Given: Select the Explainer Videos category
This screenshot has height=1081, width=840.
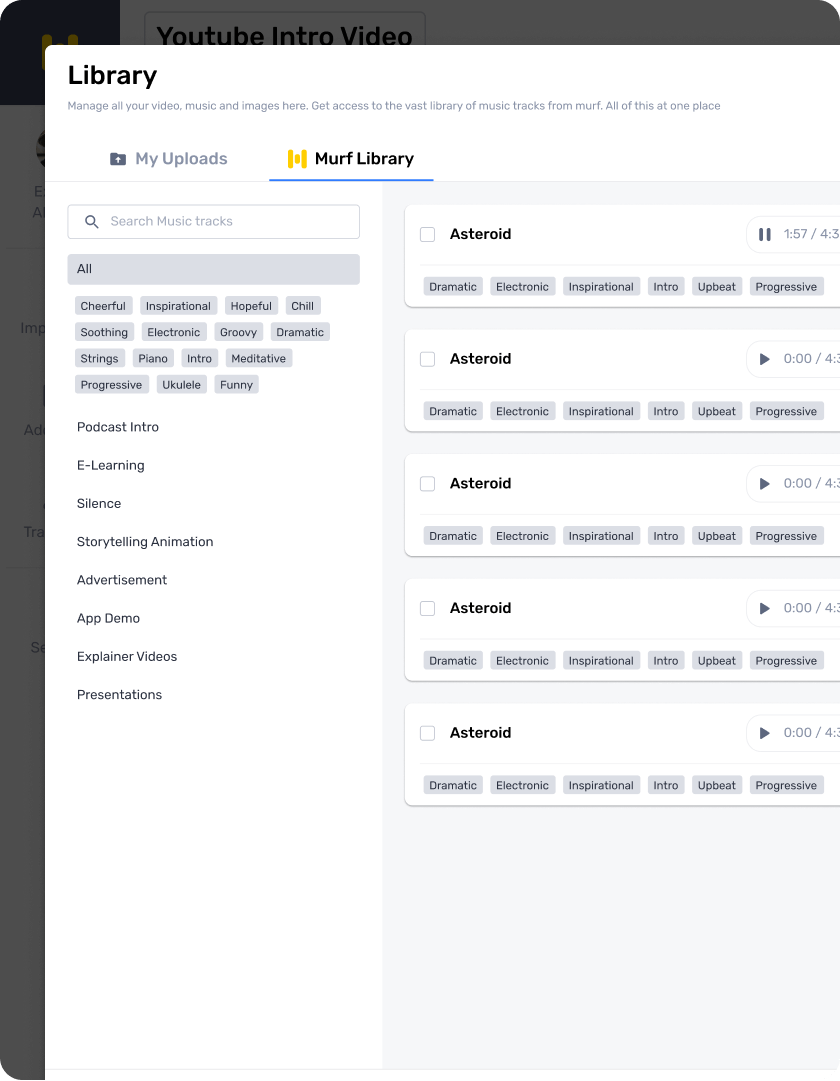Looking at the screenshot, I should [127, 656].
